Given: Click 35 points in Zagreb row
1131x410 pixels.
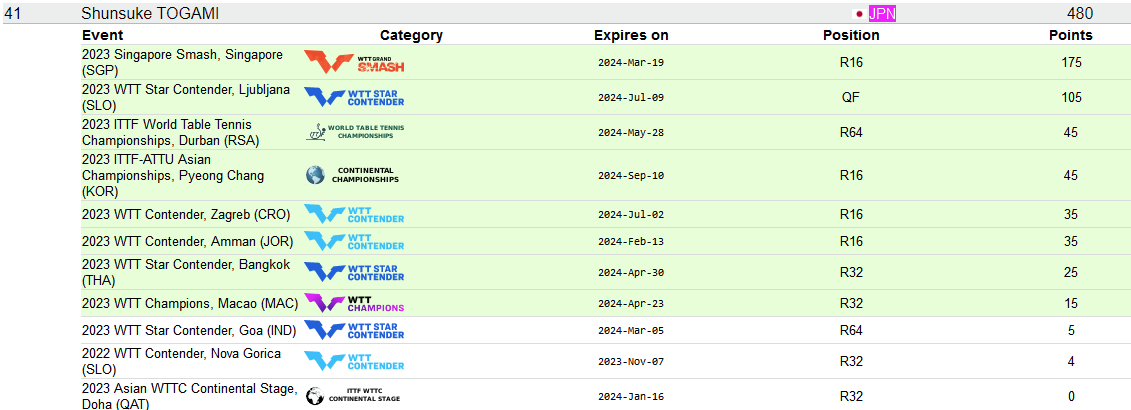Looking at the screenshot, I should click(1071, 214).
